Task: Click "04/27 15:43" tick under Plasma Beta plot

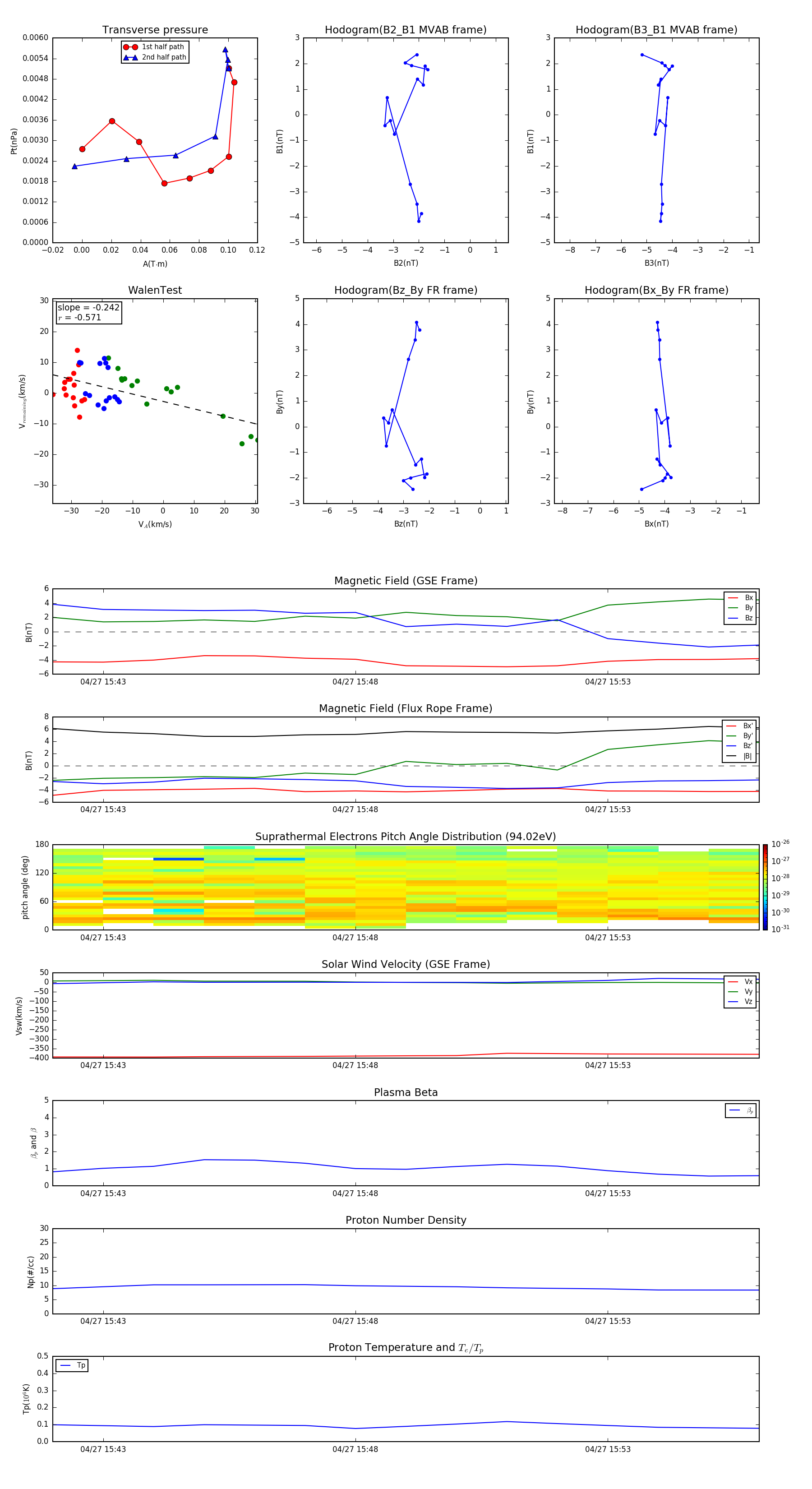Action: (103, 1193)
